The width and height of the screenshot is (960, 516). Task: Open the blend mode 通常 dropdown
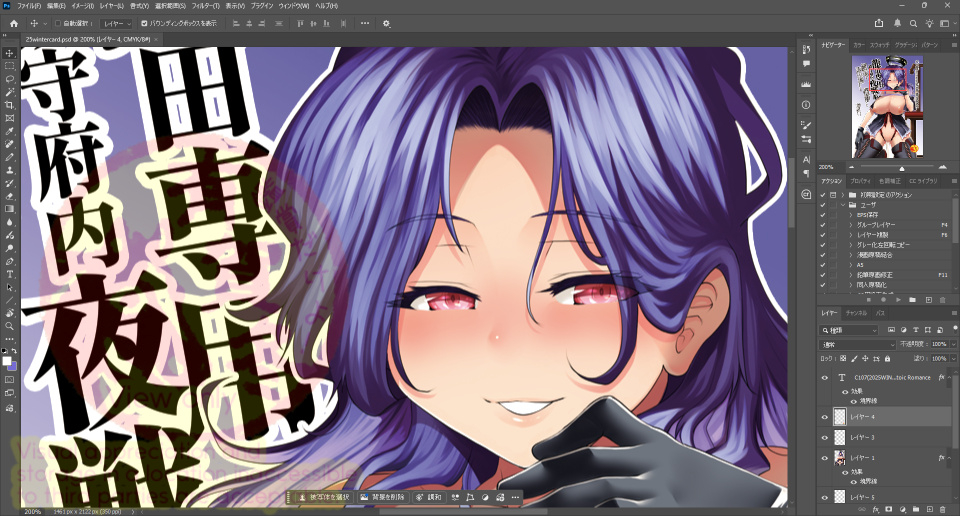[857, 343]
